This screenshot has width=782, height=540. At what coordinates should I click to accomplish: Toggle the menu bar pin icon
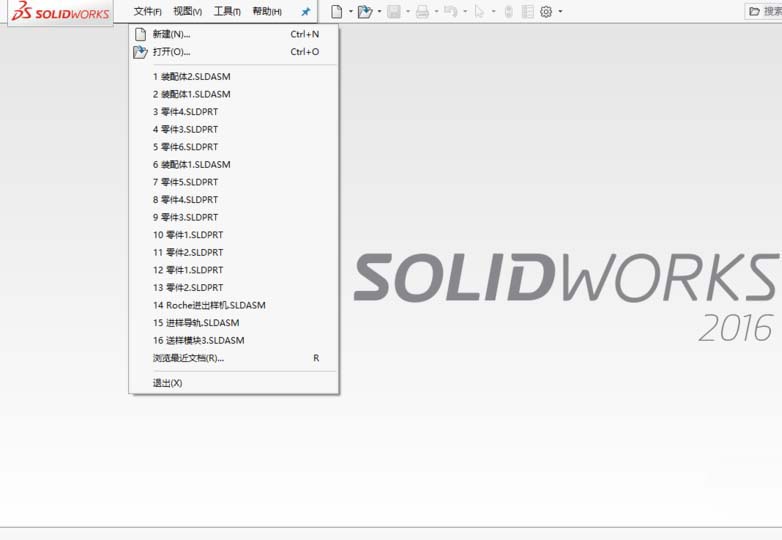pyautogui.click(x=305, y=12)
